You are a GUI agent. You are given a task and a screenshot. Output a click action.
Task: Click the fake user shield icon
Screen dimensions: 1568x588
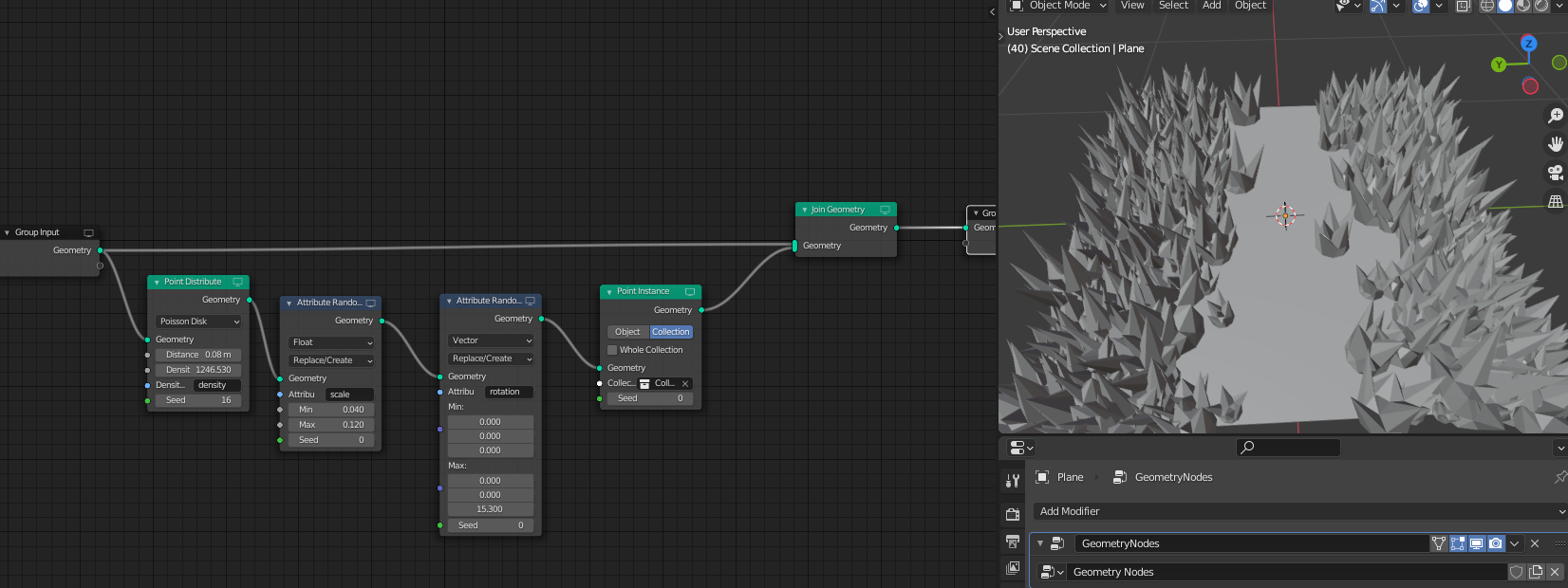tap(1517, 572)
